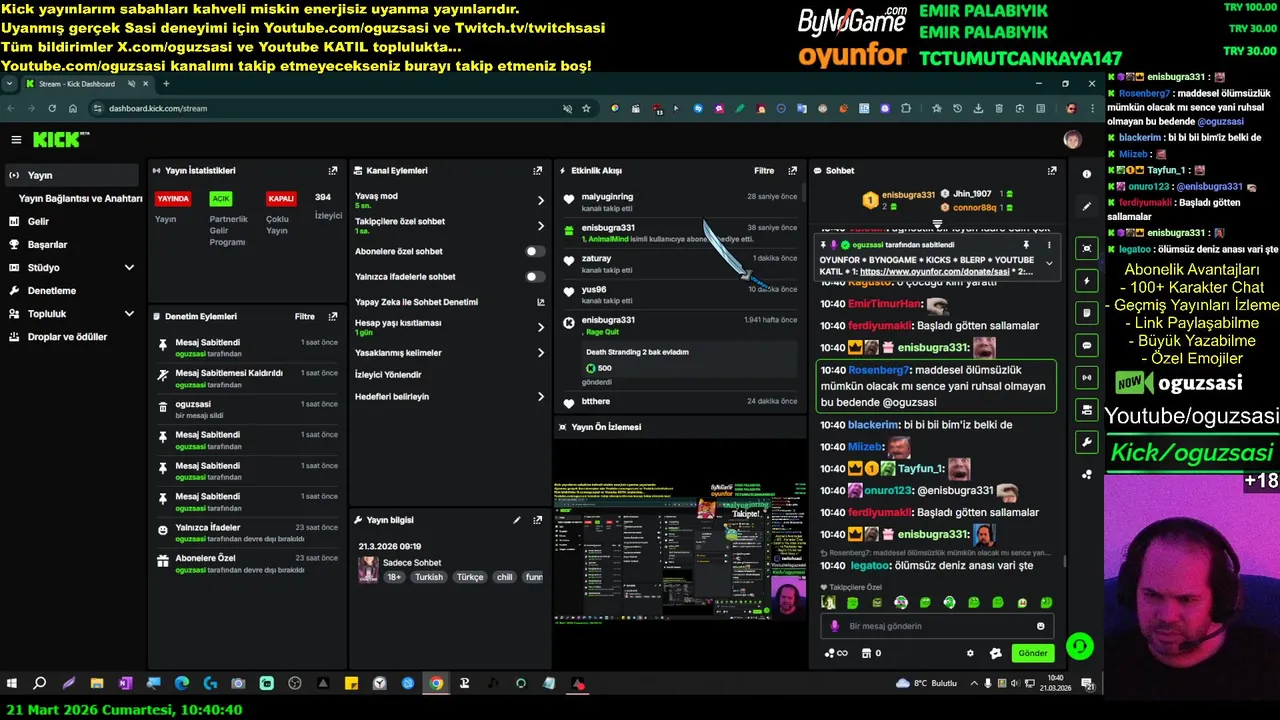Click the chat bubble icon in right toolbar
The image size is (1280, 720).
pyautogui.click(x=1087, y=345)
